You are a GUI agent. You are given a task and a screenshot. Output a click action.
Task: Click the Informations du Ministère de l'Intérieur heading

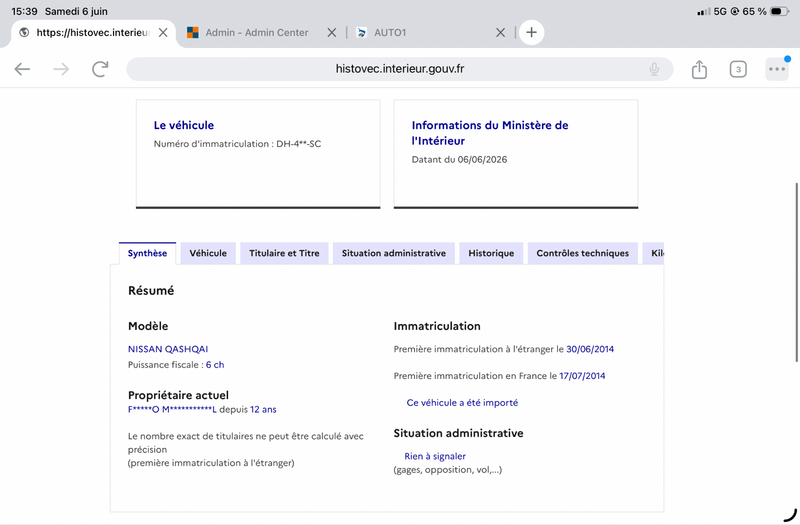click(x=490, y=133)
